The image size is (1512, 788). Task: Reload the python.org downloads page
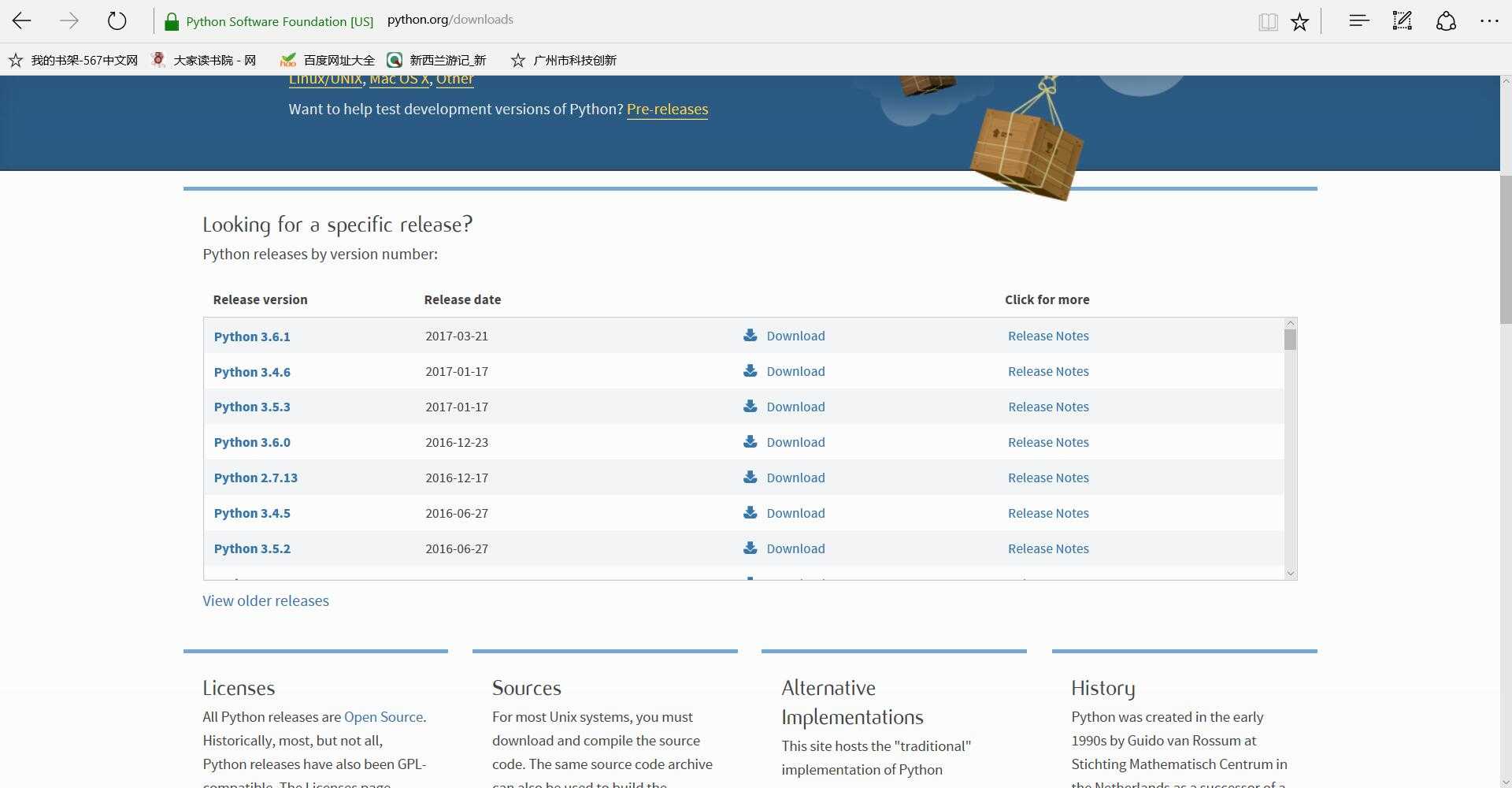tap(117, 20)
